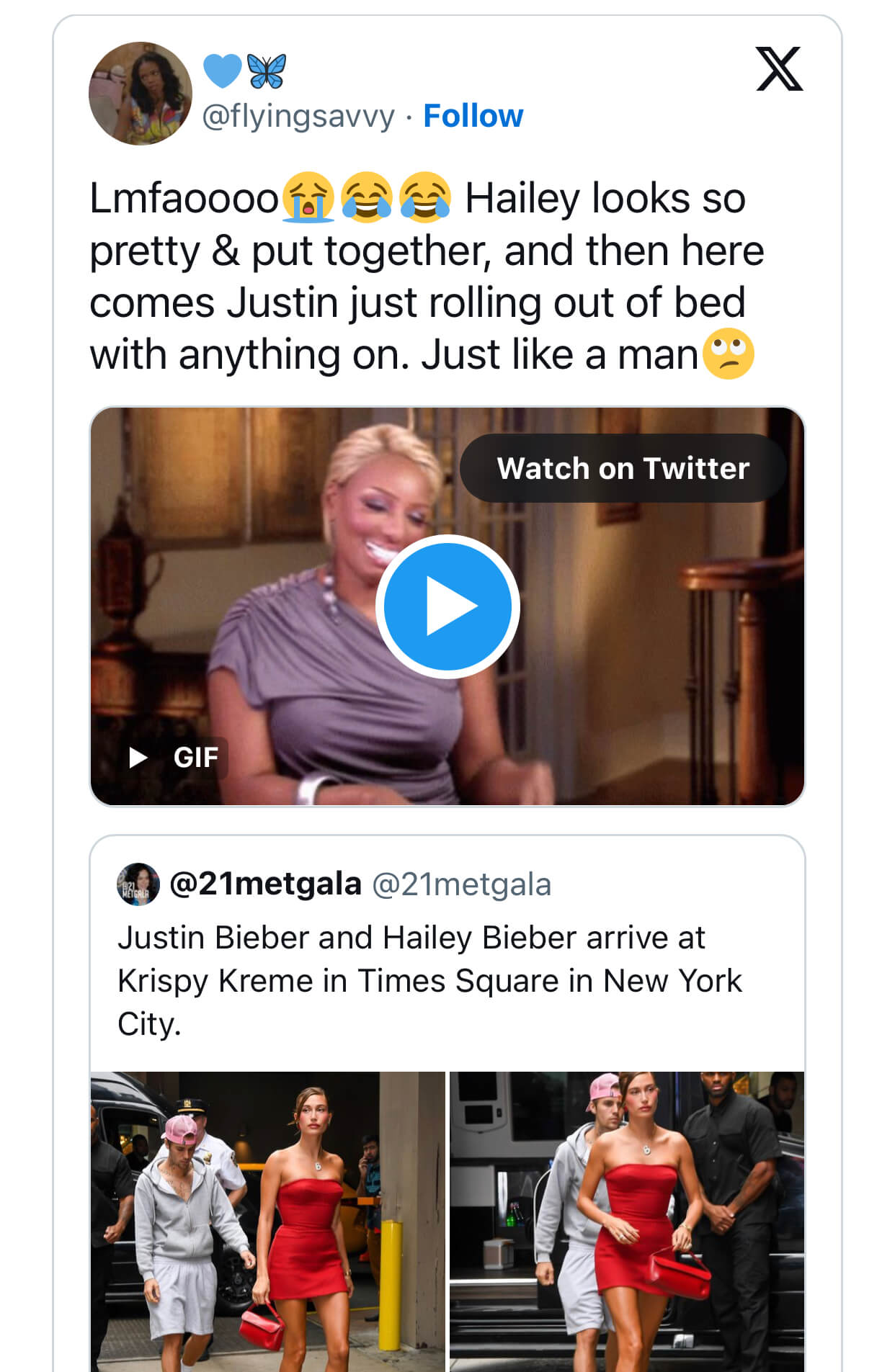This screenshot has height=1372, width=895.
Task: Open the @flyingsavvy handle link
Action: [298, 116]
